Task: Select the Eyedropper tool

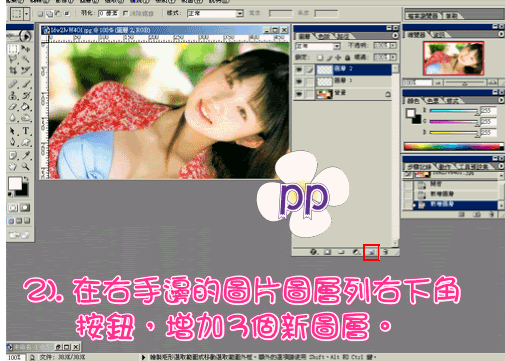Action: (x=25, y=155)
